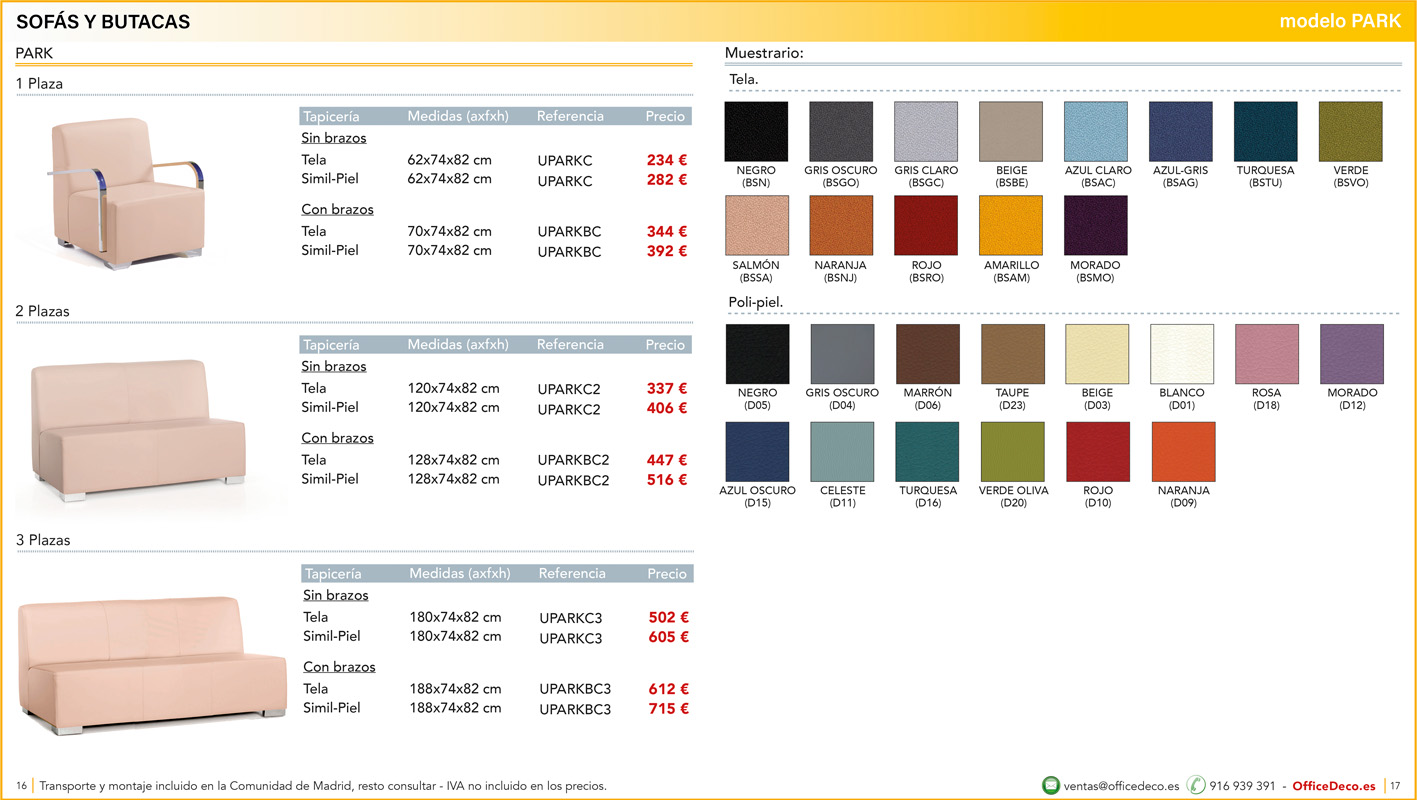Viewport: 1417px width, 800px height.
Task: Pick the MORADO (D12) poli-piel swatch
Action: coord(1352,354)
